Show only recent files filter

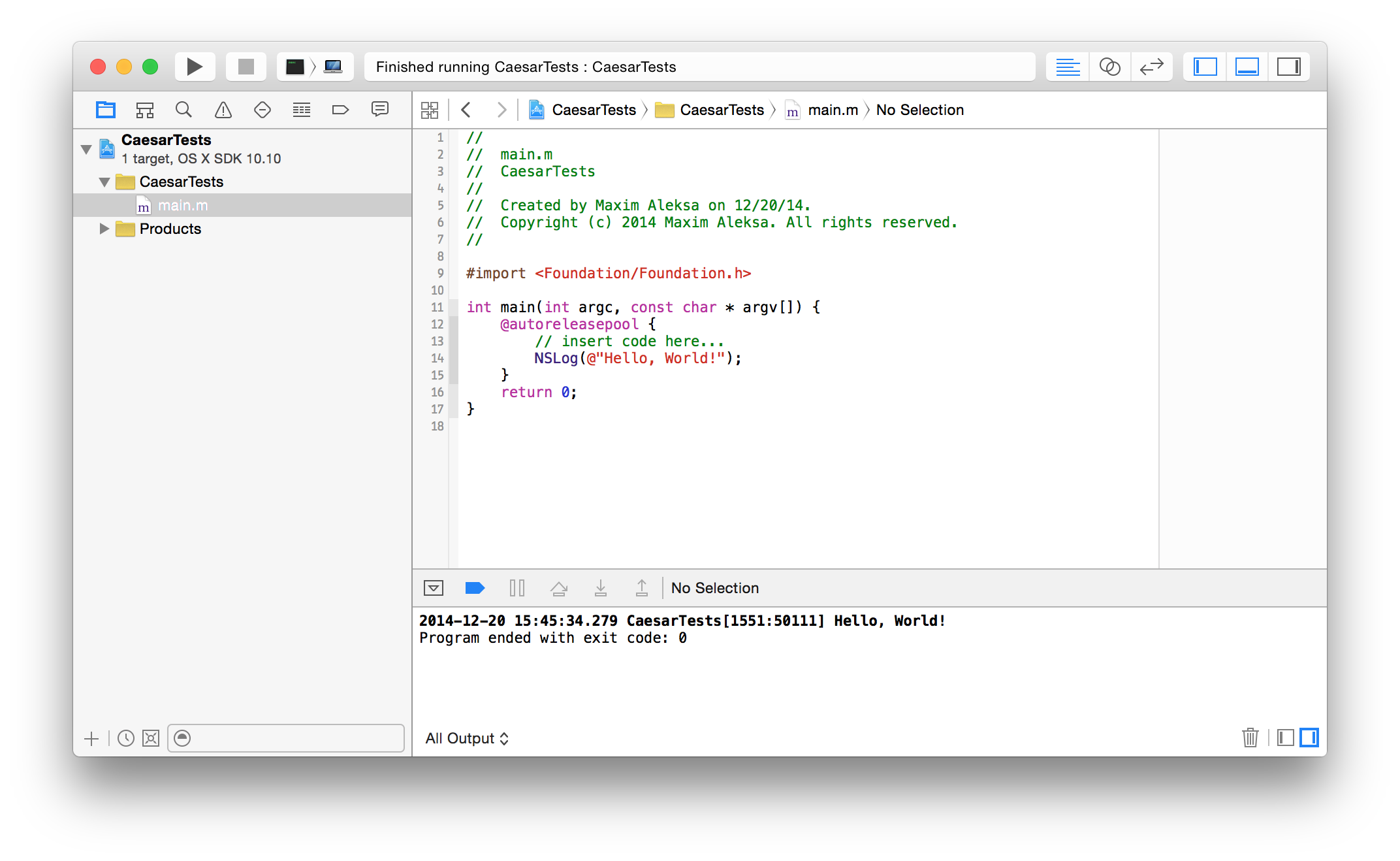(126, 738)
